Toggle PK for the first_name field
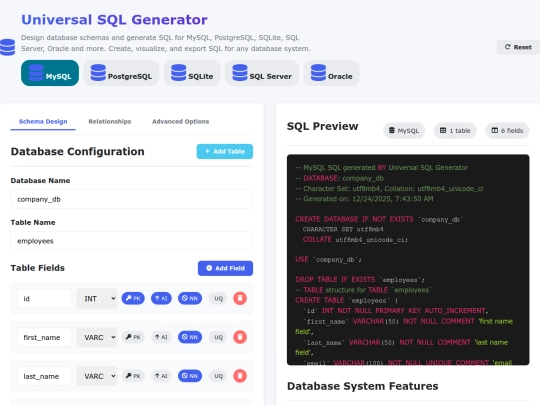 coord(133,337)
